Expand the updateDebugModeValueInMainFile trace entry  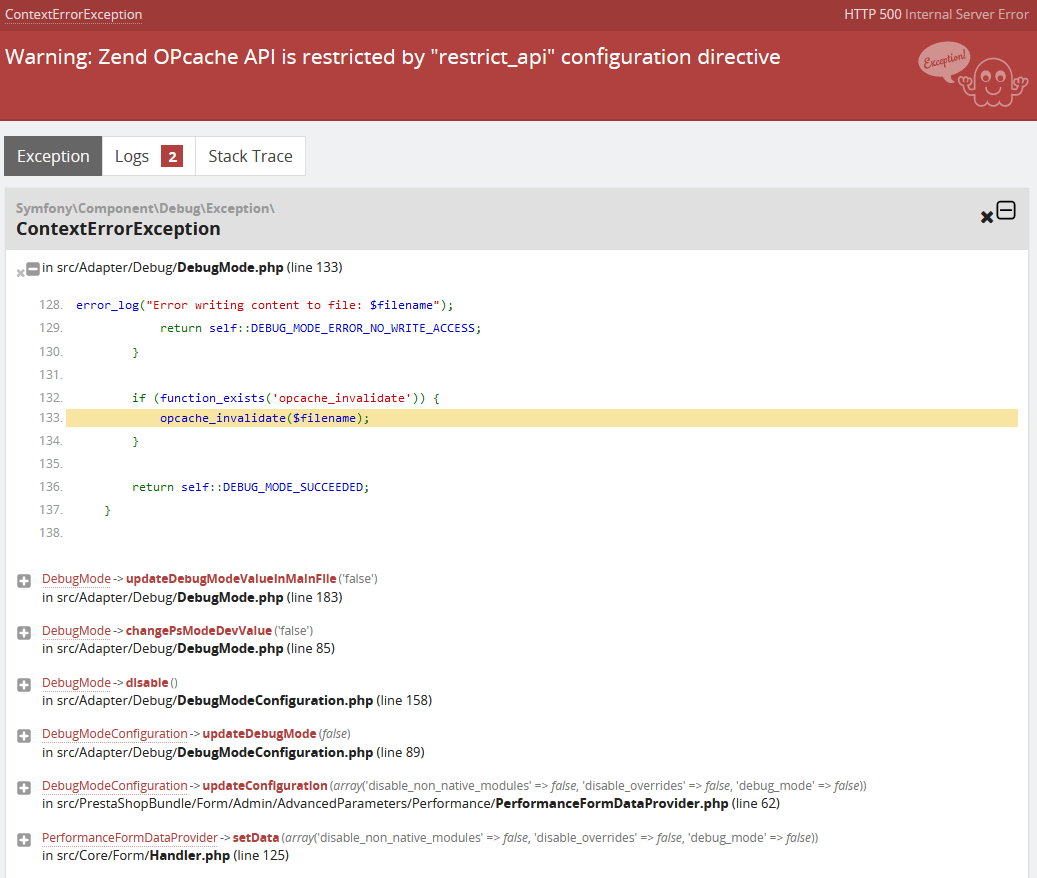pos(24,580)
